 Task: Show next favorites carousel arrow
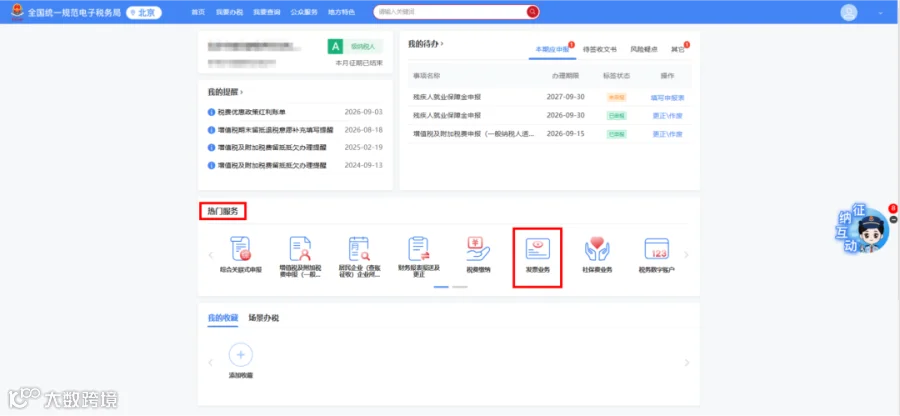click(x=686, y=363)
